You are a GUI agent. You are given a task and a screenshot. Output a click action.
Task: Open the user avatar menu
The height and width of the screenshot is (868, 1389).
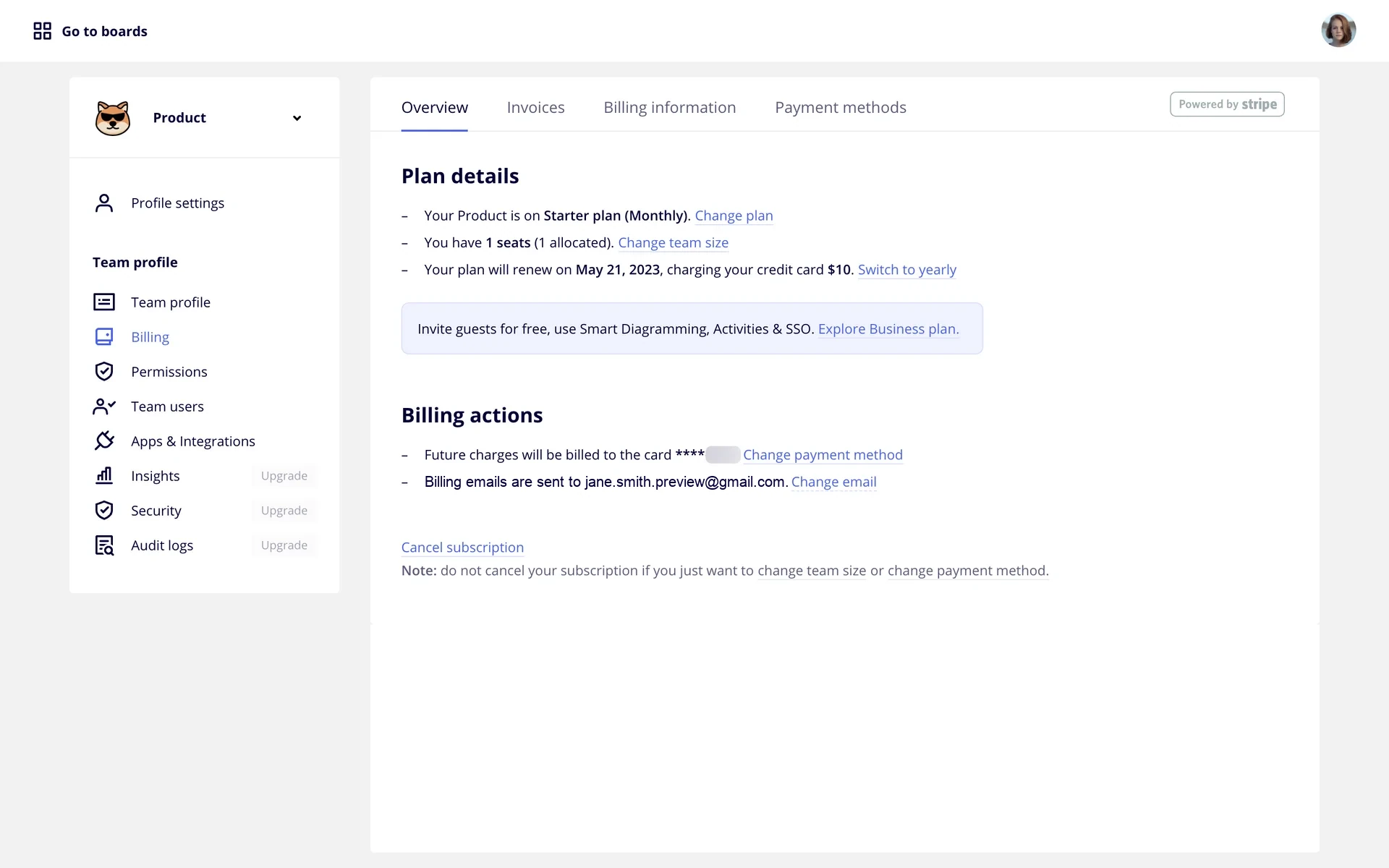1338,30
